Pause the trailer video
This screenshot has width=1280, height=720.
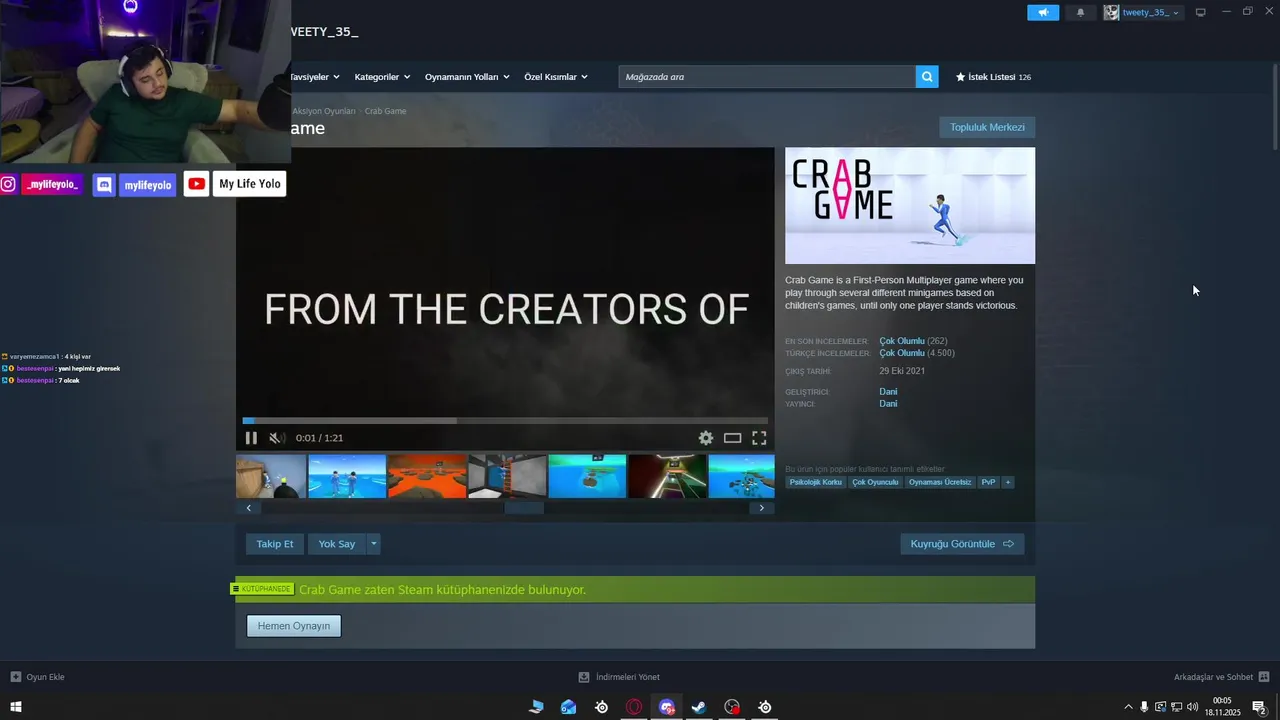(x=251, y=438)
